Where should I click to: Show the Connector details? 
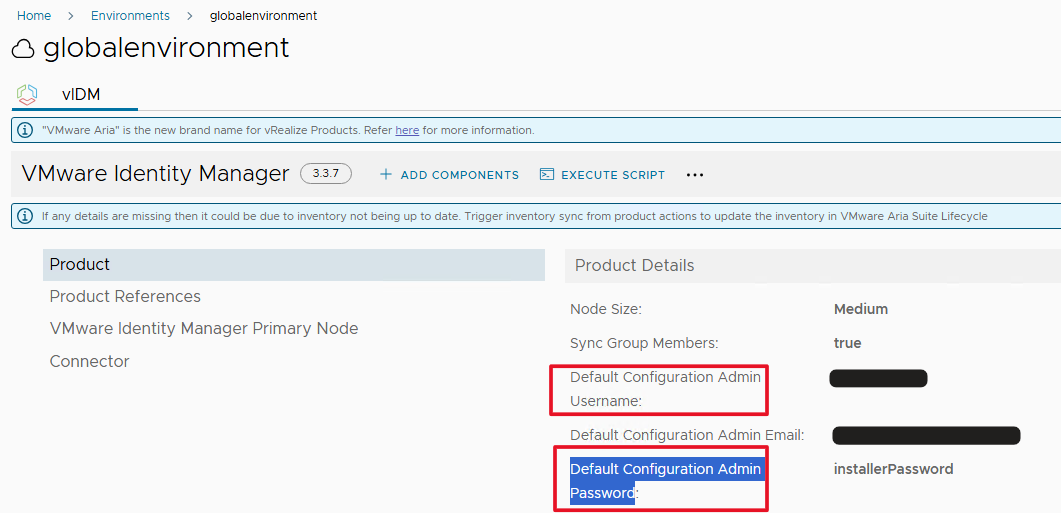pos(89,362)
